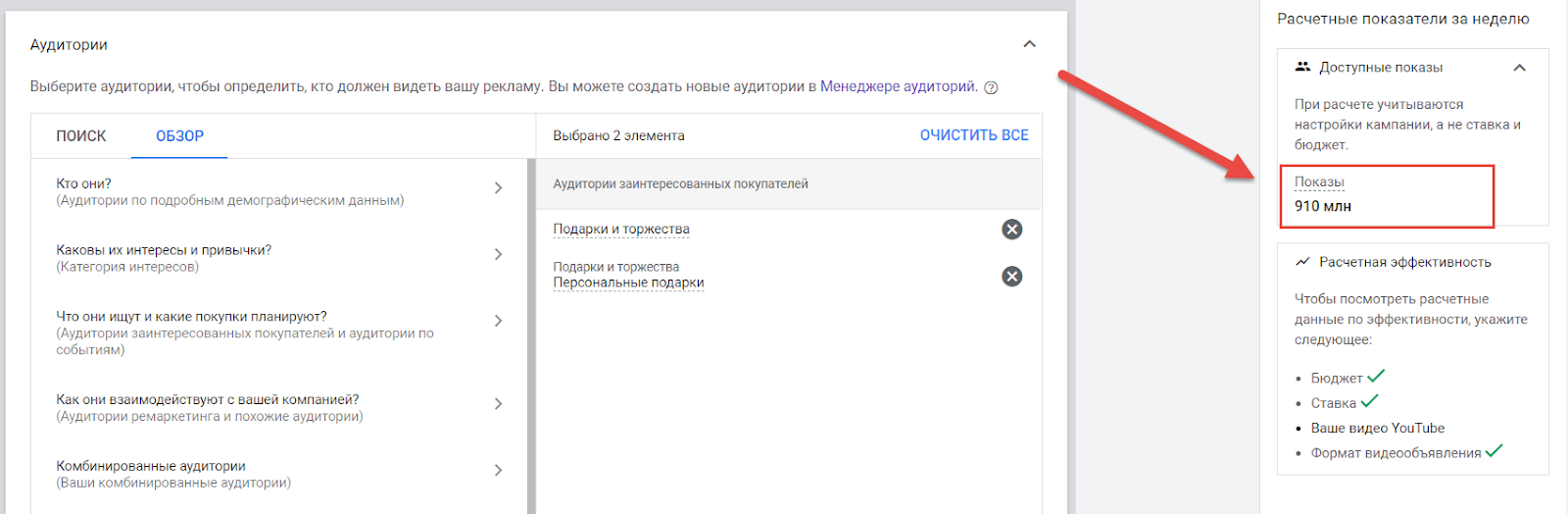Screen dimensions: 1568x514
Task: Expand the Комбинированные аудитории category
Action: [x=498, y=470]
